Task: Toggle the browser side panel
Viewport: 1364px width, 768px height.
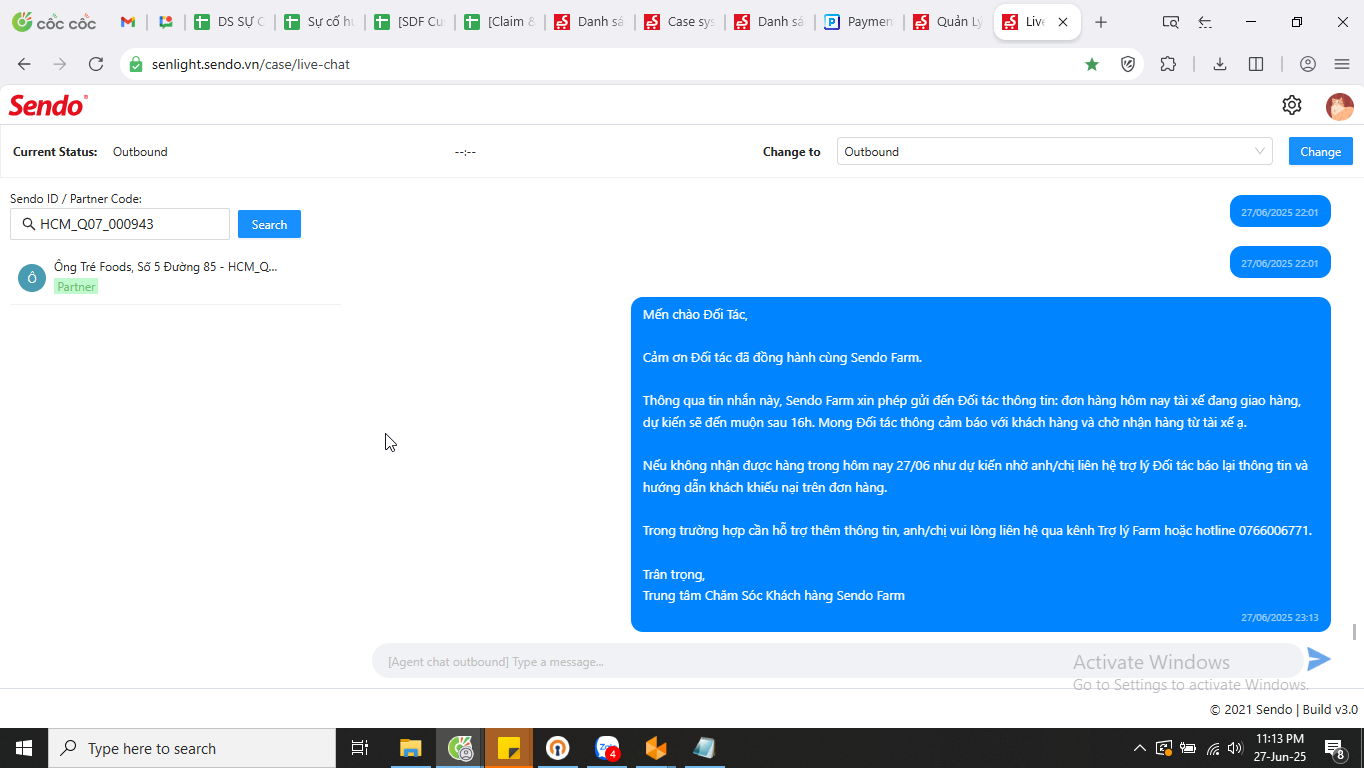Action: click(x=1256, y=64)
